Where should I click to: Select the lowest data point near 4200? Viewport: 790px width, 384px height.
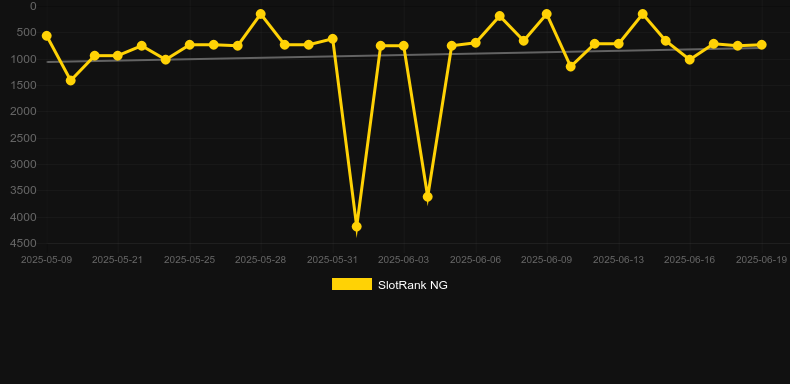click(357, 227)
